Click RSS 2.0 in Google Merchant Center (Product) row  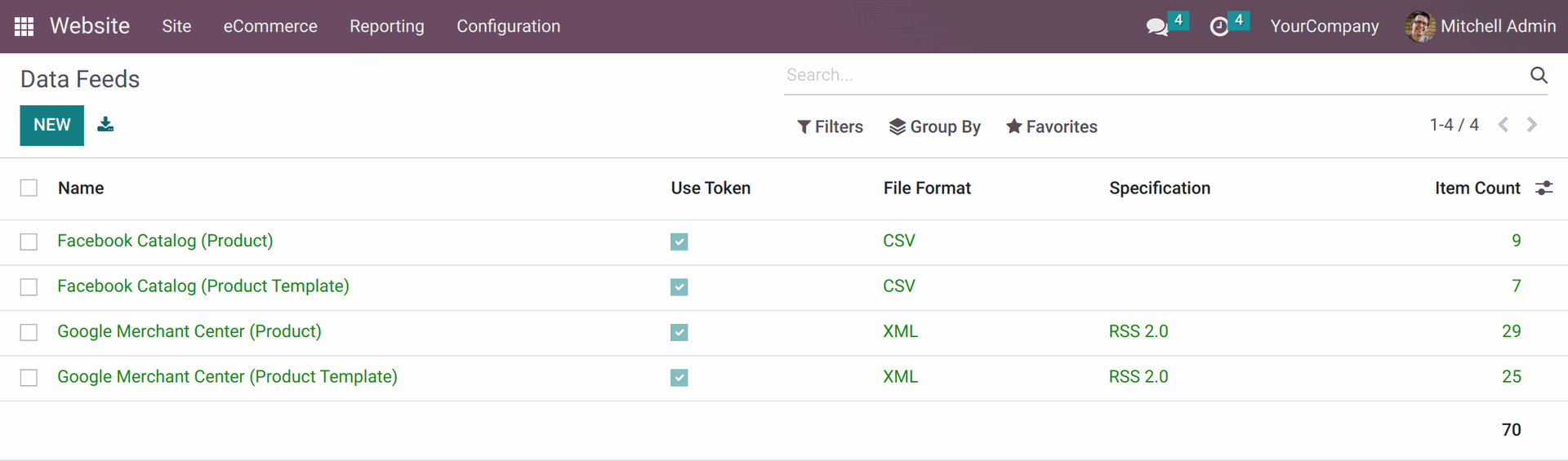point(1138,331)
